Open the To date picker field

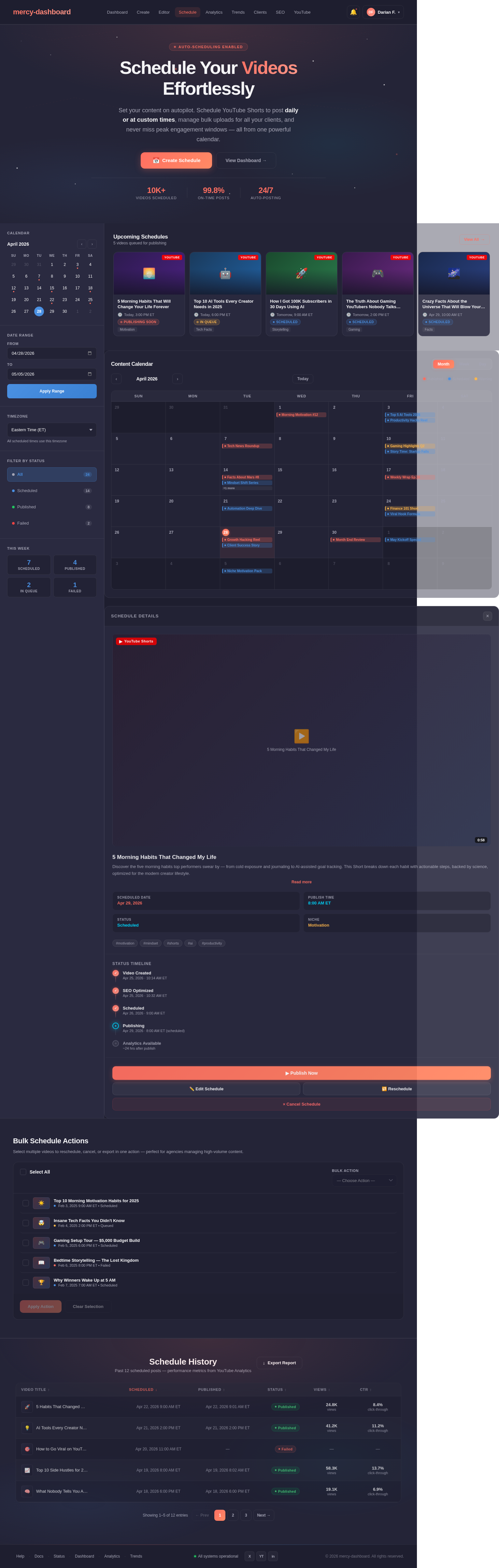[52, 374]
